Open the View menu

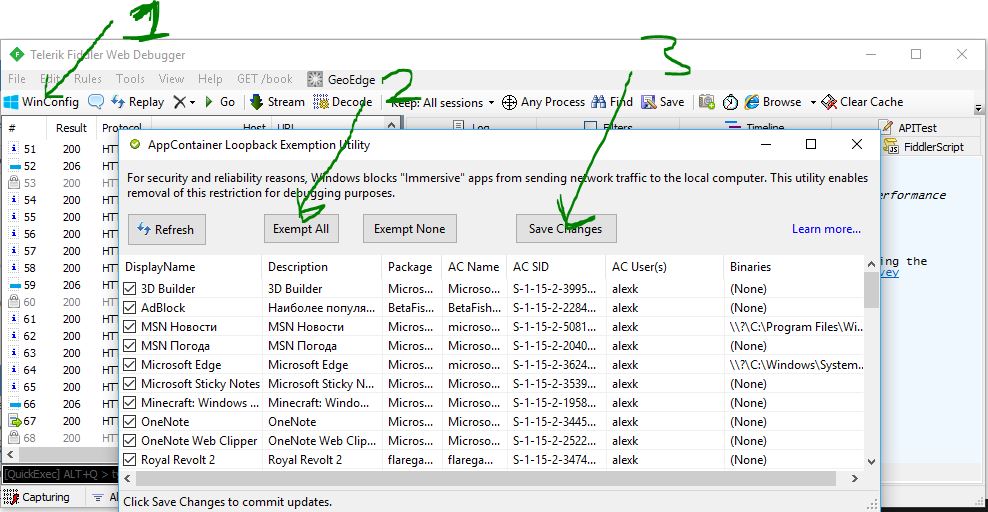(171, 79)
